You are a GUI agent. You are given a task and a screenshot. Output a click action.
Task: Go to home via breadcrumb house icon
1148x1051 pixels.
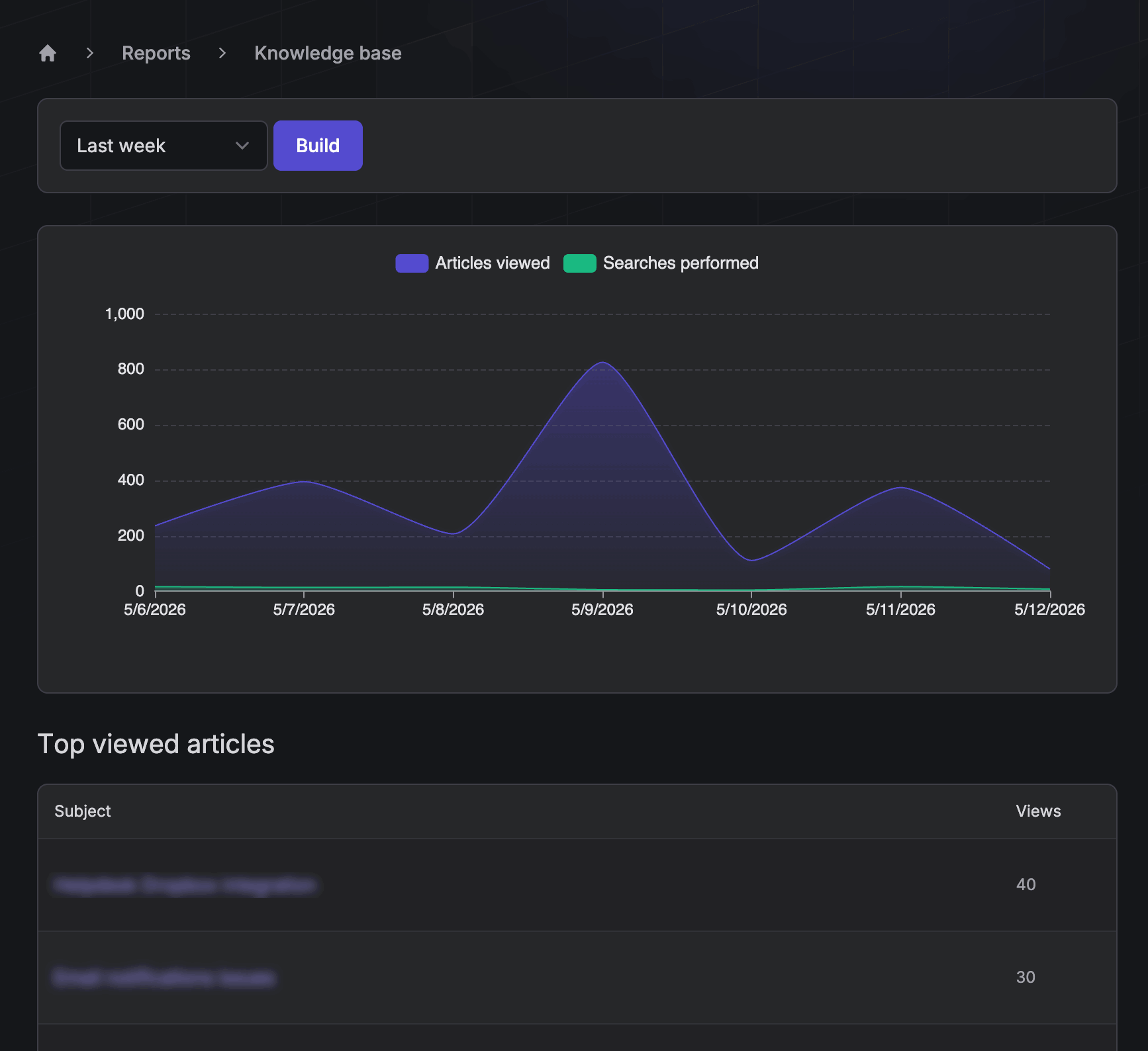[48, 53]
